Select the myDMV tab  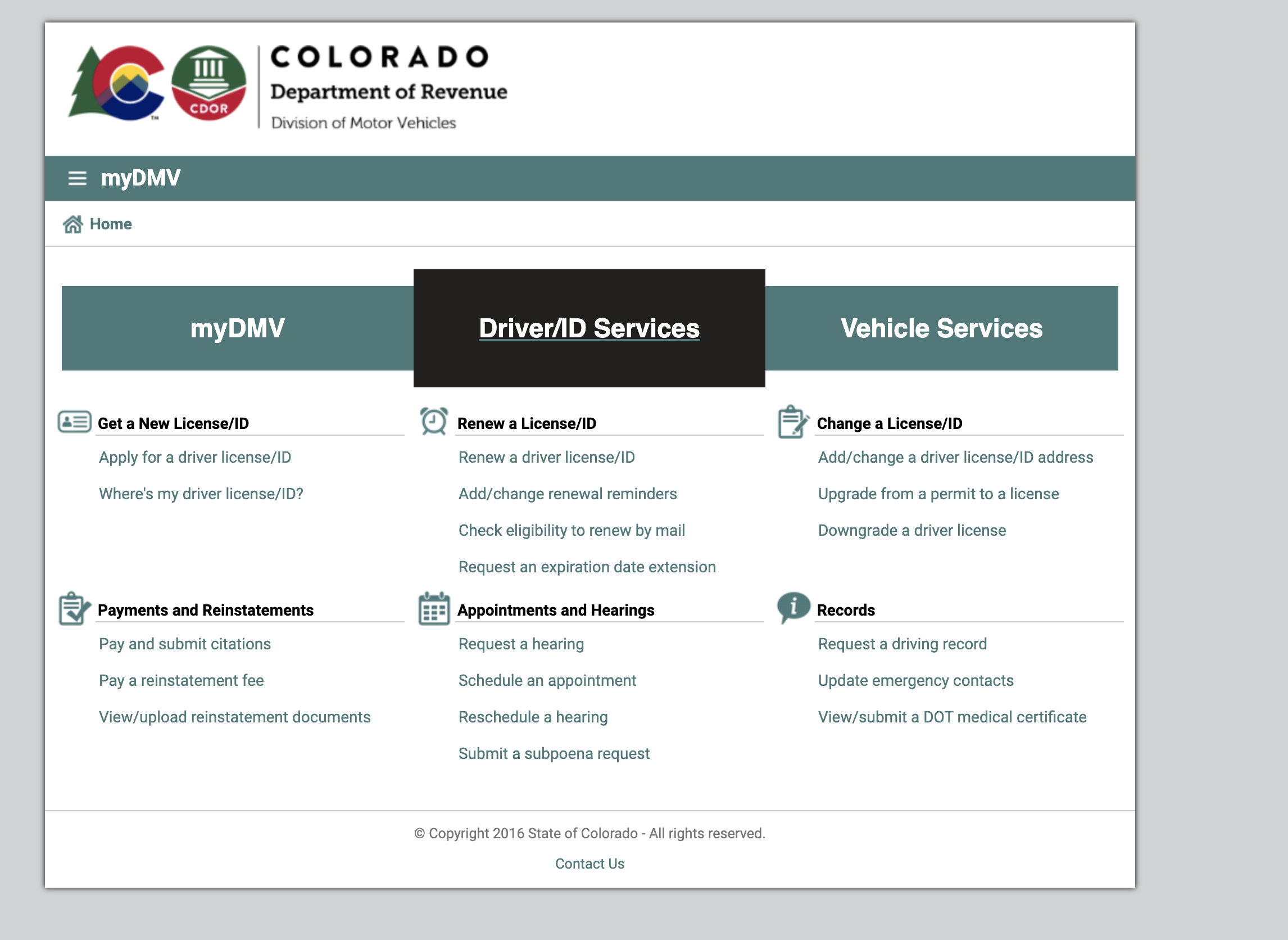(x=238, y=328)
